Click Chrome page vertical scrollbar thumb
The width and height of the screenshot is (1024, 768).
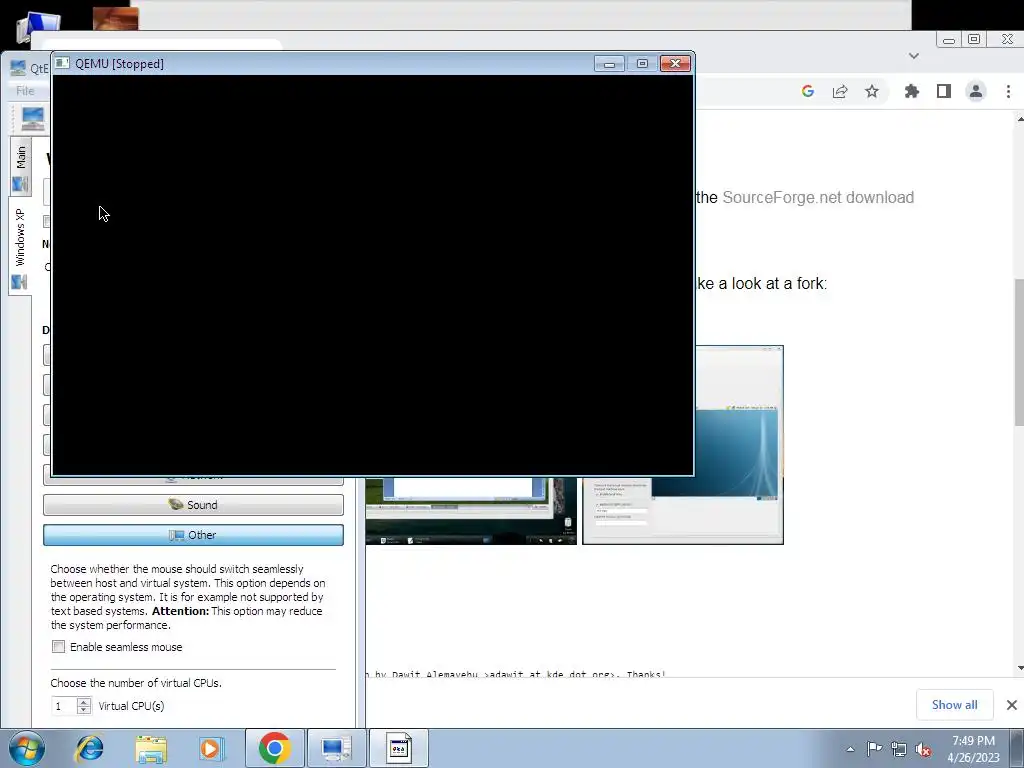(x=1019, y=351)
